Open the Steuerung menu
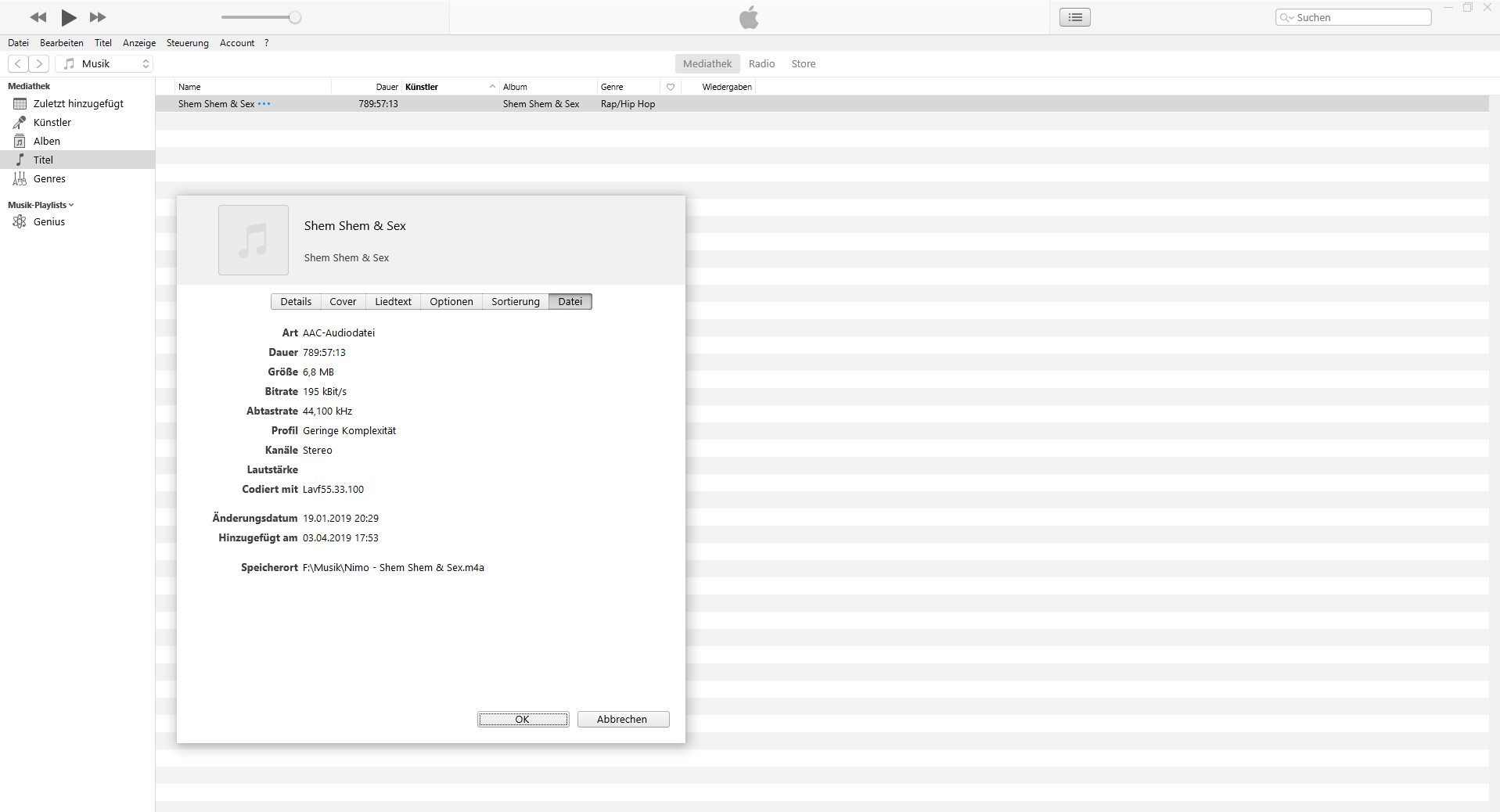This screenshot has height=812, width=1500. pyautogui.click(x=188, y=43)
